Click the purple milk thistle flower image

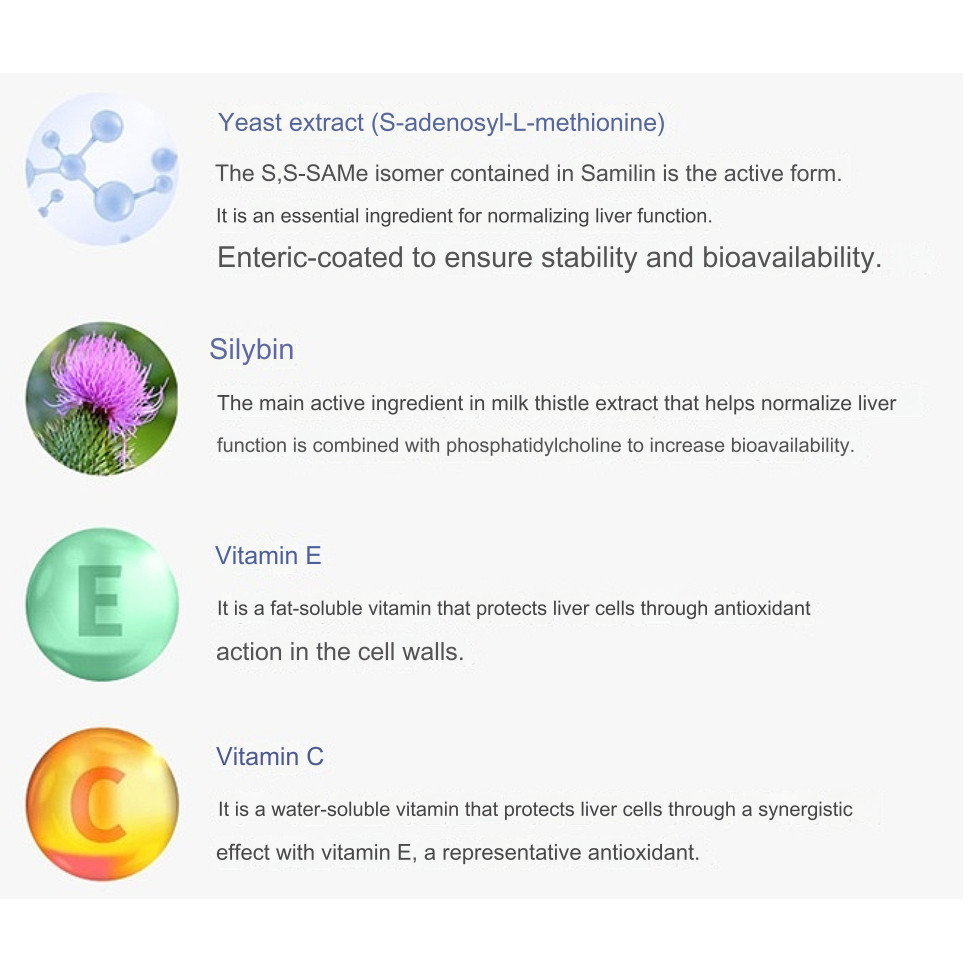coord(102,399)
